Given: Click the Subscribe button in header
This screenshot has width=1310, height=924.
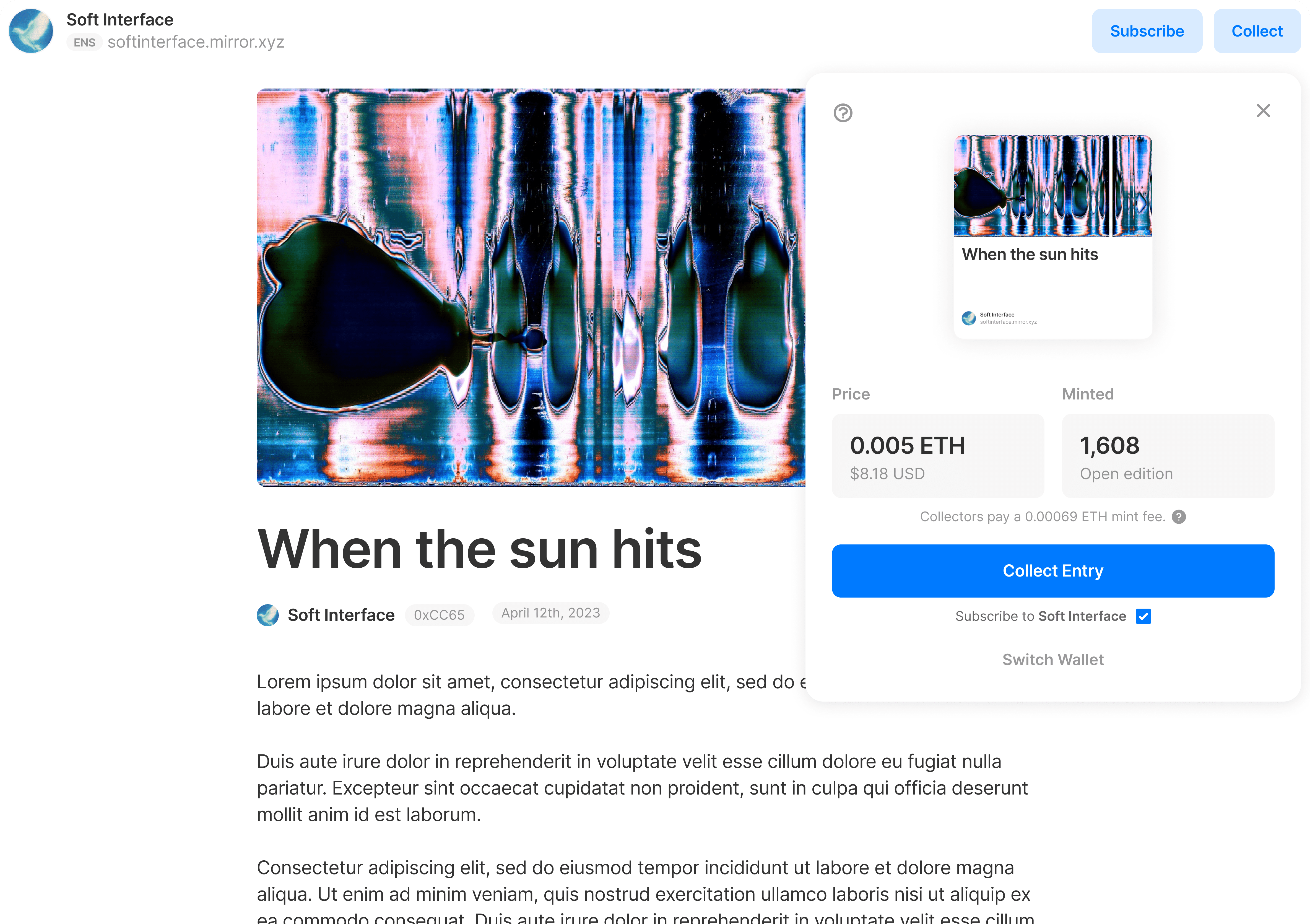Looking at the screenshot, I should pyautogui.click(x=1147, y=31).
